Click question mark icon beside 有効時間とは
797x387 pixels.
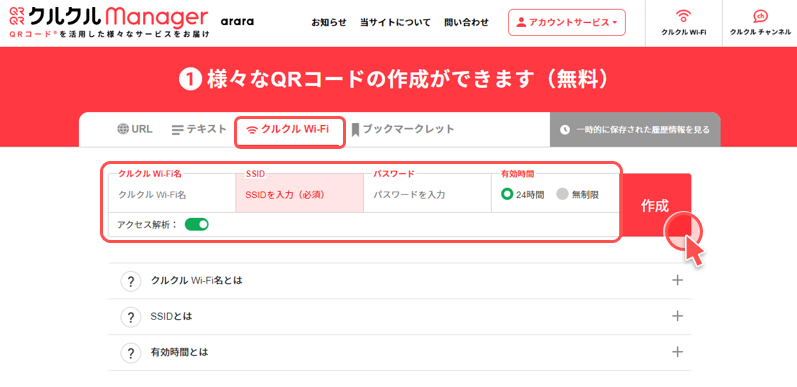131,352
